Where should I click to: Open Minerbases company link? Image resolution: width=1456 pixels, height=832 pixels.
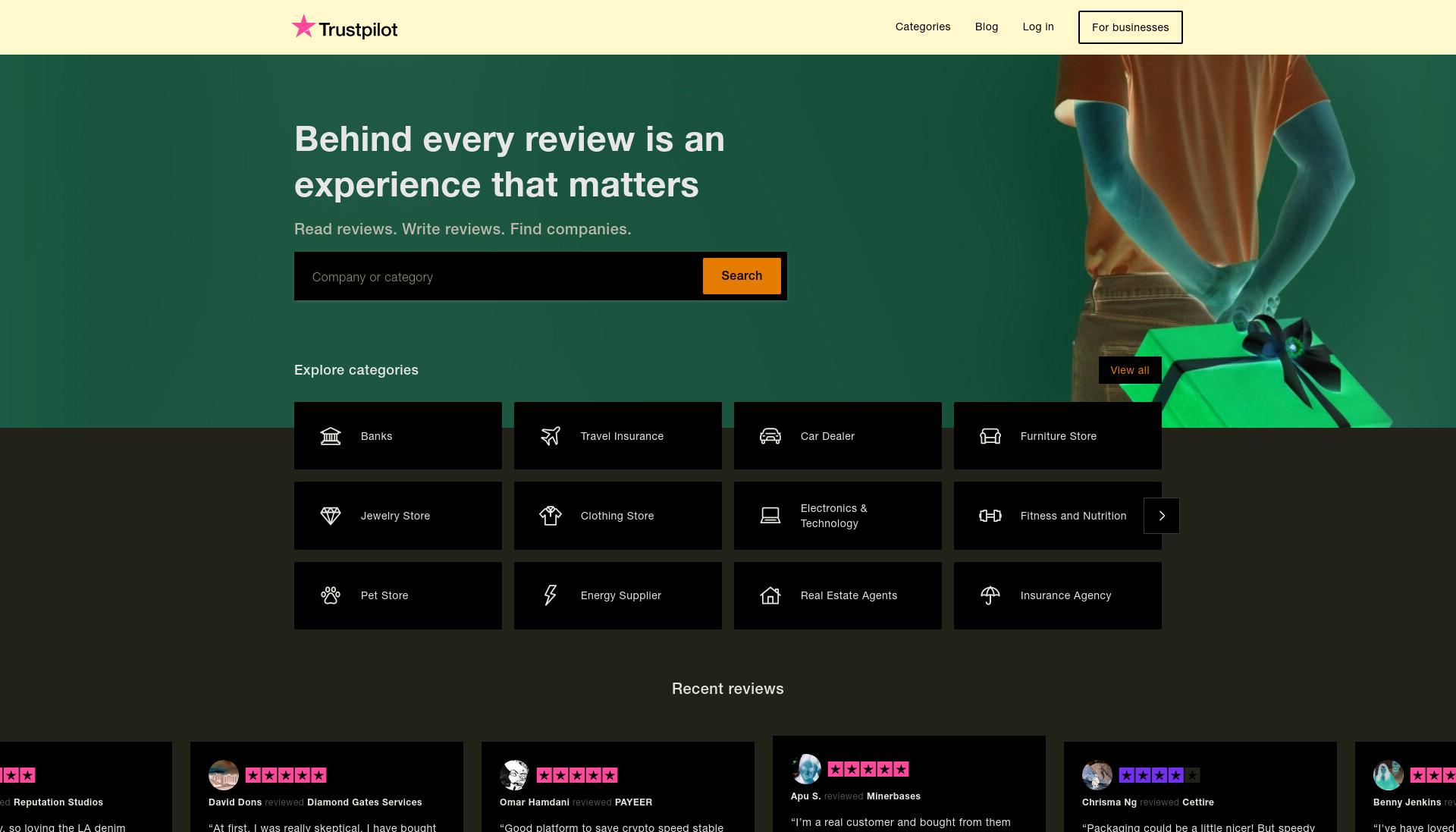(x=893, y=796)
